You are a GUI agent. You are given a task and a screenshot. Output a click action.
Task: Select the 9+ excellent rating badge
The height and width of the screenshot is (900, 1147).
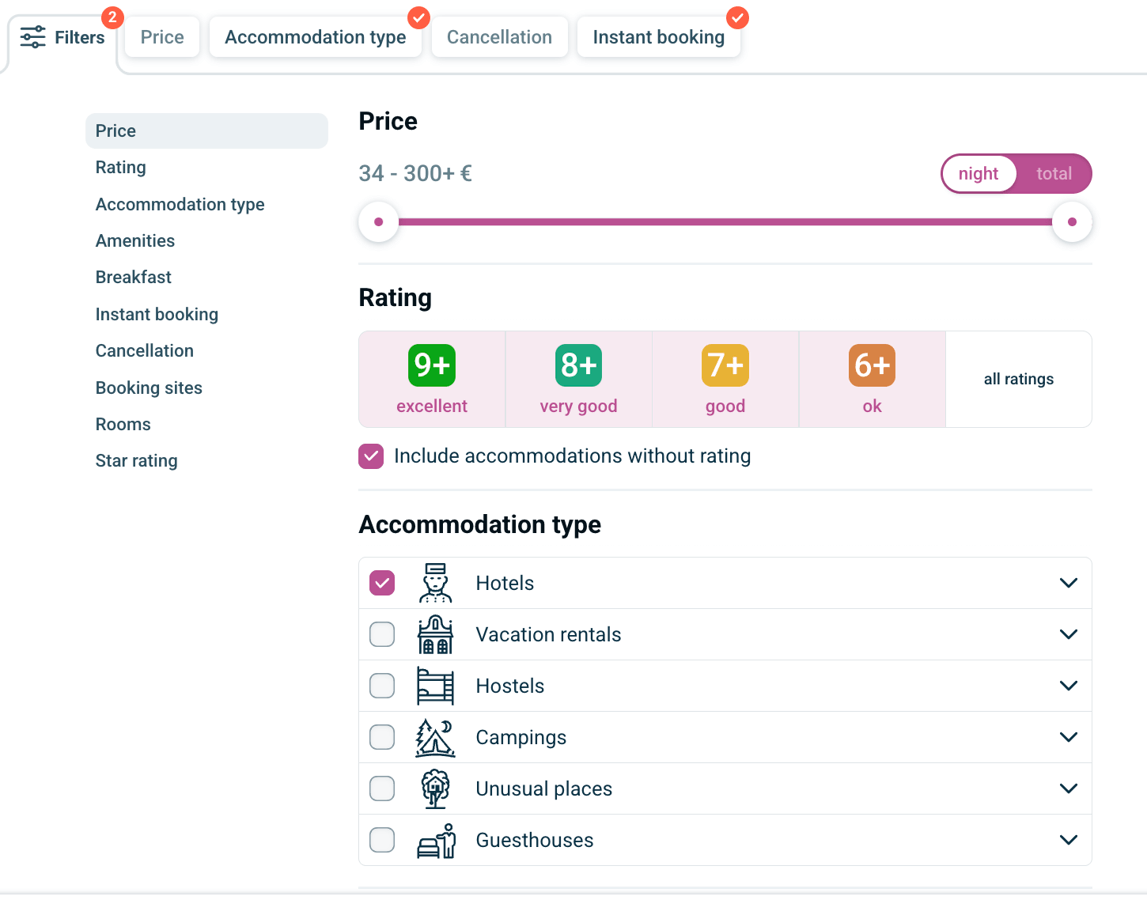[432, 379]
